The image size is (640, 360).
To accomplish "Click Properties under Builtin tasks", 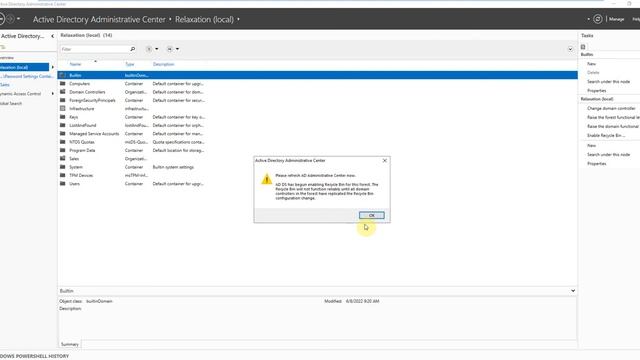I will (x=596, y=91).
